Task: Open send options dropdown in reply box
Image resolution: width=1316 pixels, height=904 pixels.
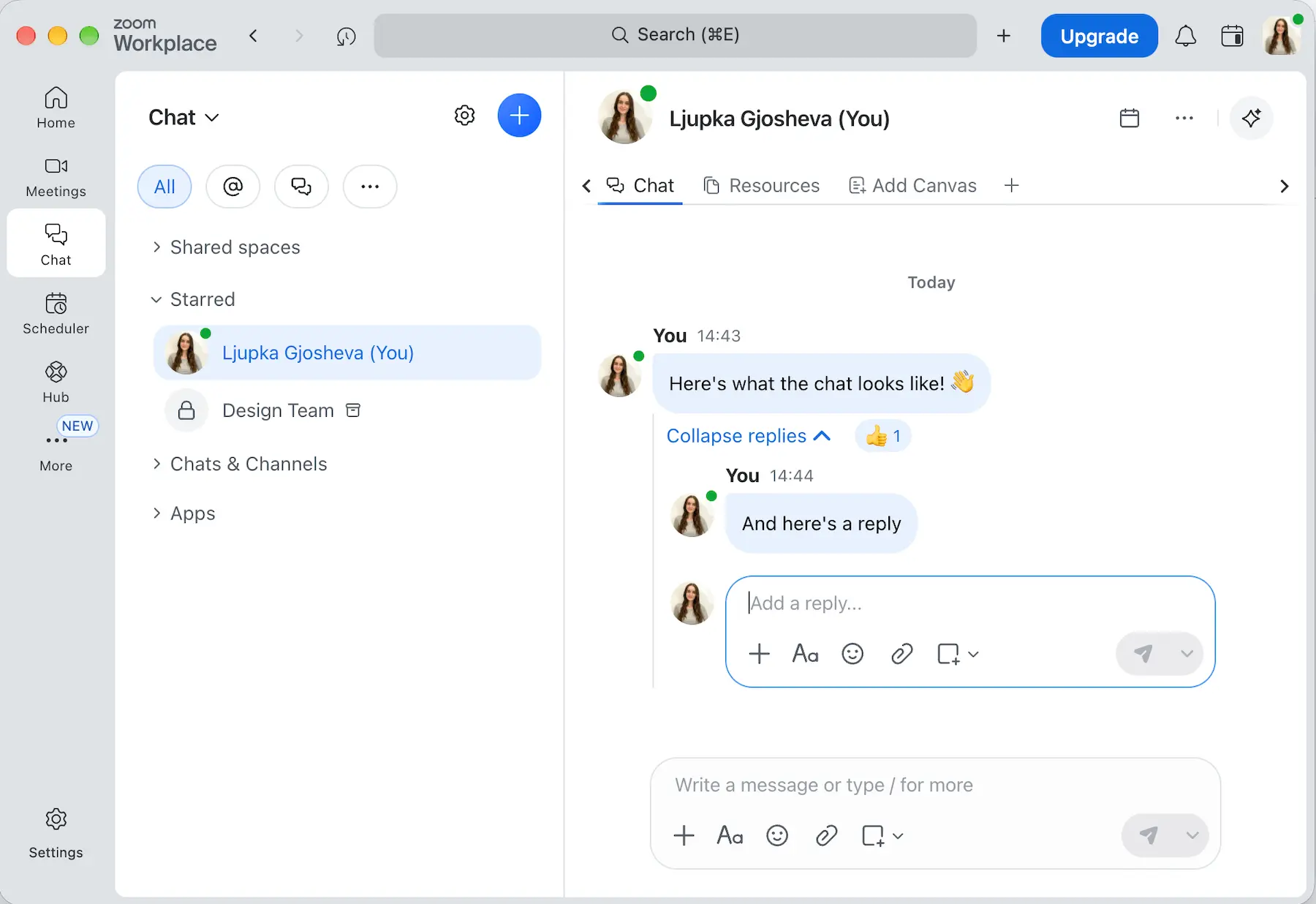Action: [x=1187, y=653]
